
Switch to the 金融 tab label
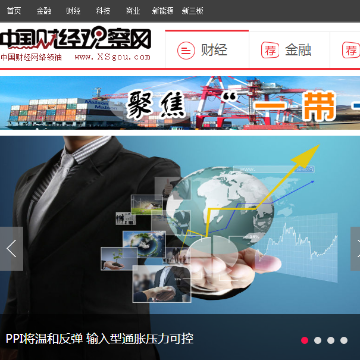298,50
